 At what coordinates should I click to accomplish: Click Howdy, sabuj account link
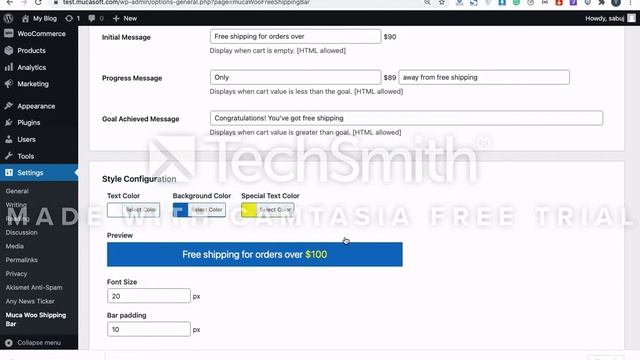tap(604, 18)
